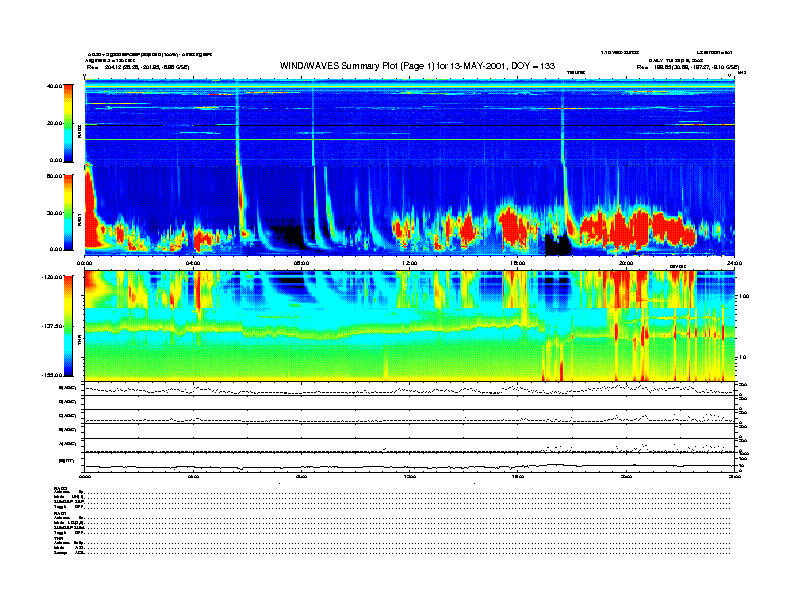This screenshot has height=612, width=792.
Task: Click the 20.00 label on RAD2 scale
Action: pos(54,123)
